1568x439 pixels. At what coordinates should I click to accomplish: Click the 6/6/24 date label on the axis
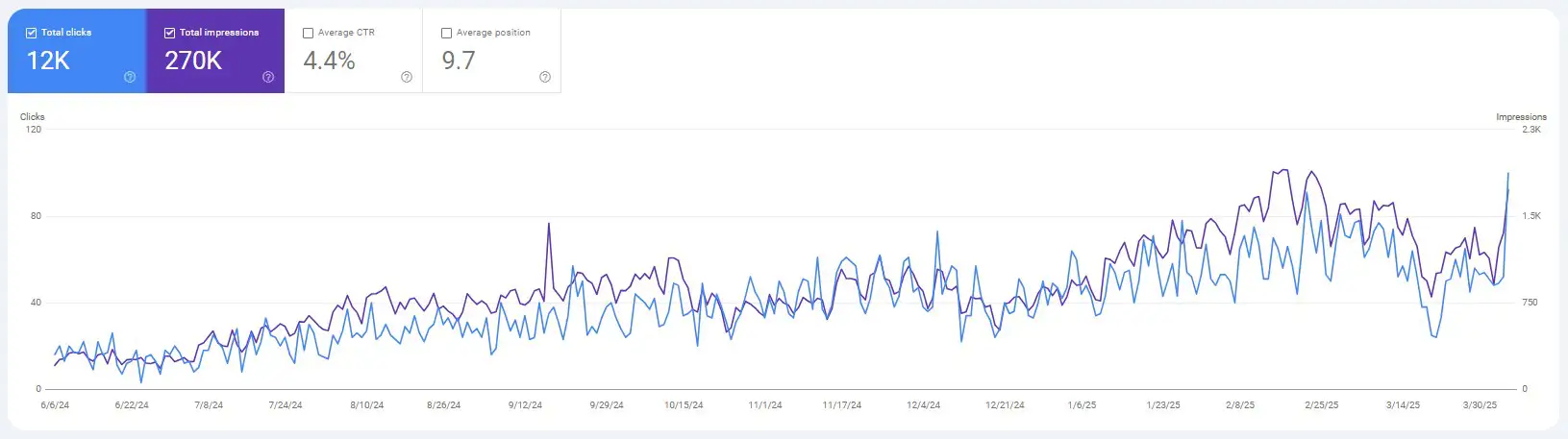(55, 405)
